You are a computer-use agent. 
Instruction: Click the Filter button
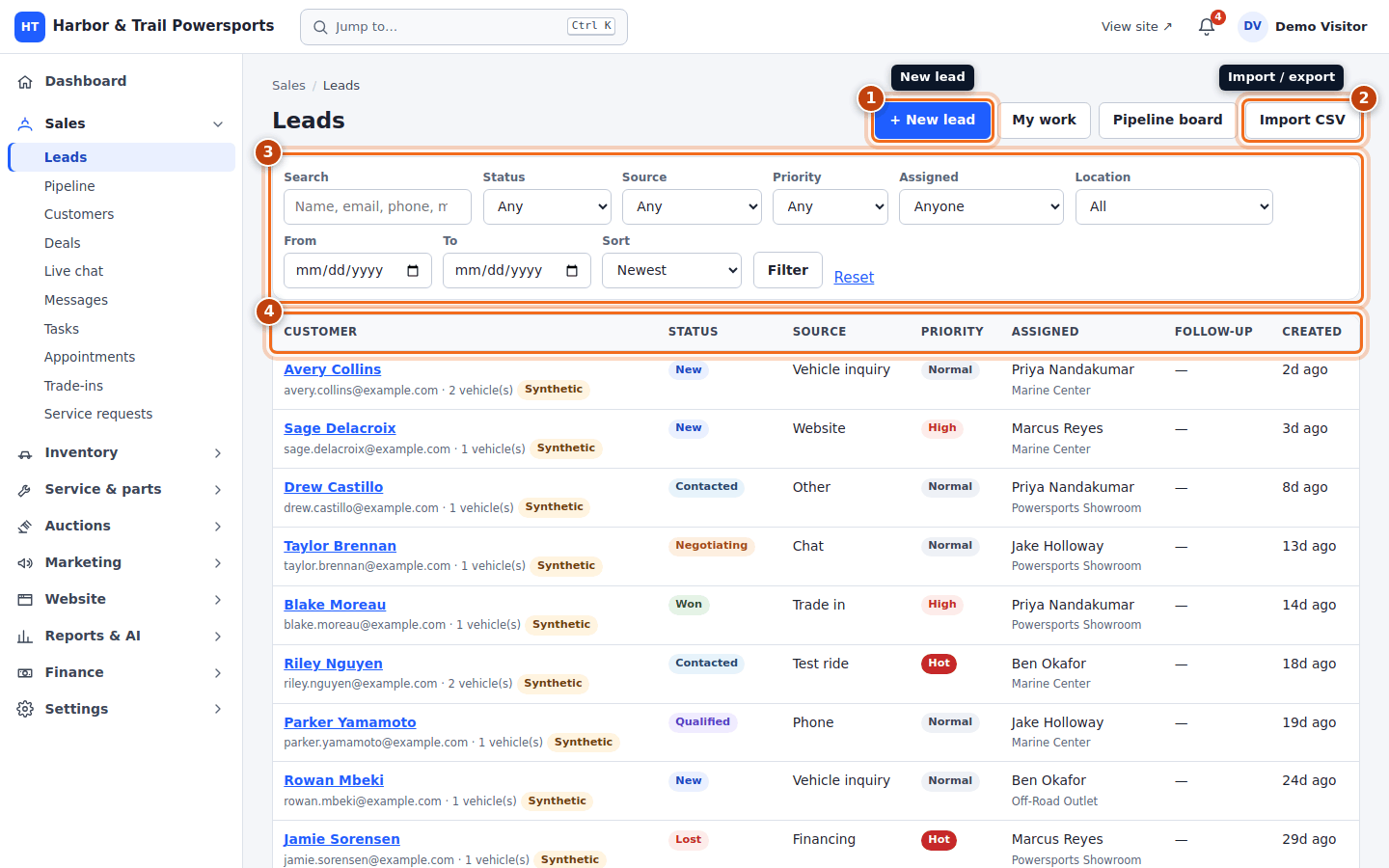pyautogui.click(x=788, y=270)
